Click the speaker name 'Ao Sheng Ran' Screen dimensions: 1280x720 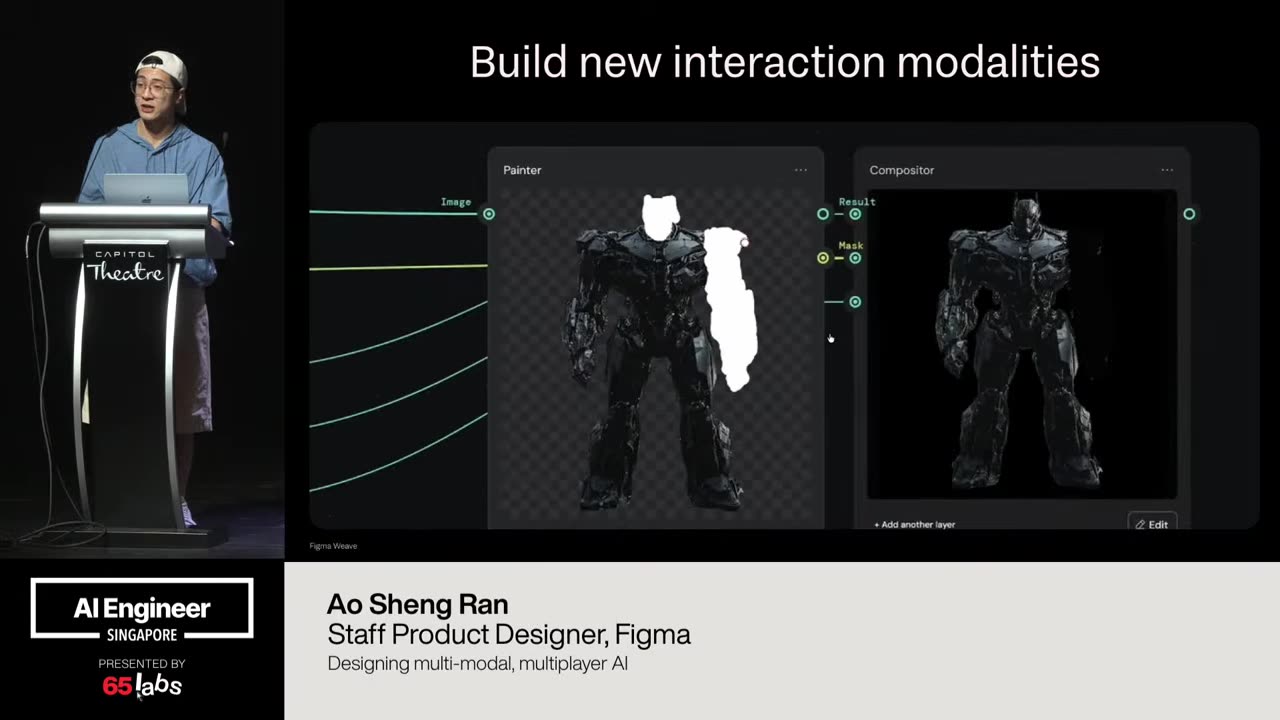(x=418, y=604)
